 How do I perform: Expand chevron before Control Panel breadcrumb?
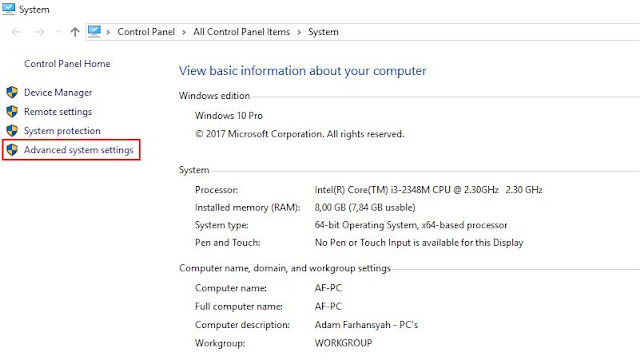[108, 32]
